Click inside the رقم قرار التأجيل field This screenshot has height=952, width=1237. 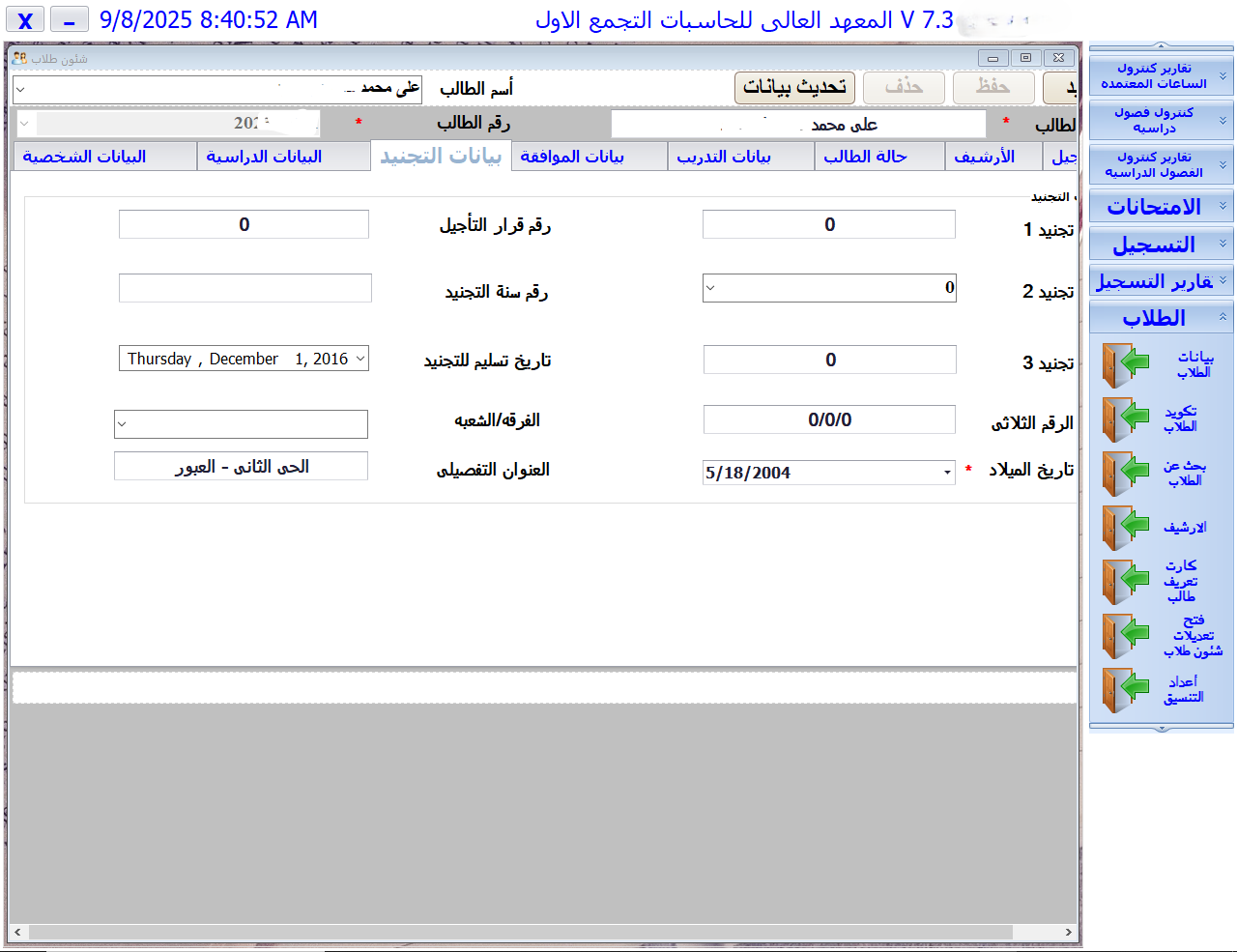(243, 223)
